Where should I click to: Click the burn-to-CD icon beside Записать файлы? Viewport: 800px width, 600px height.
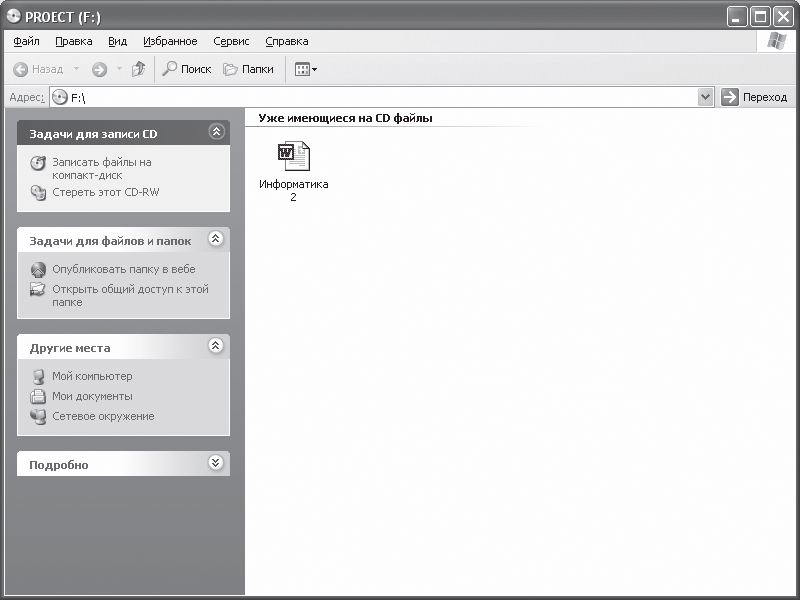(38, 163)
